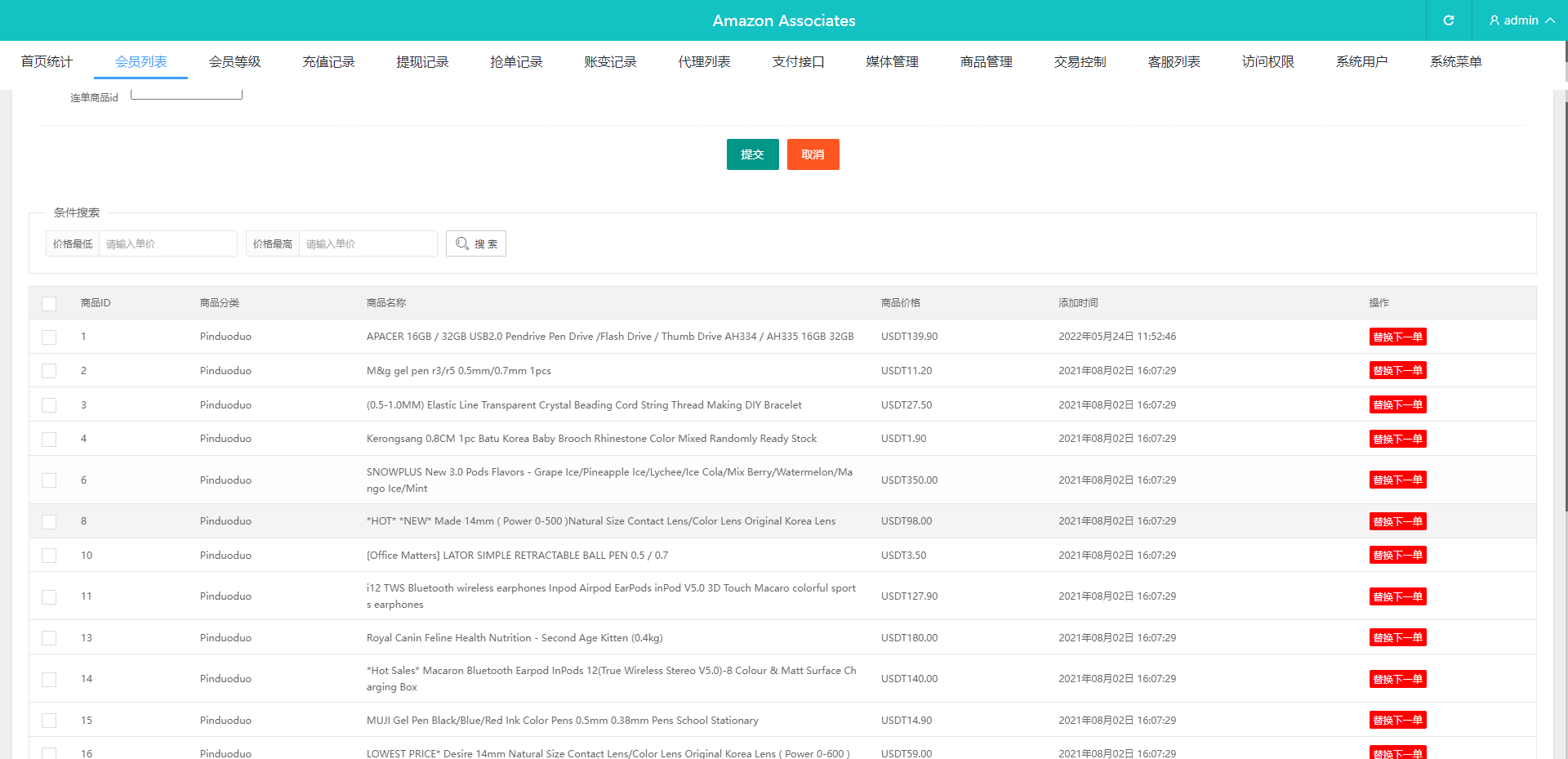Click the magnifier search button

[x=475, y=243]
